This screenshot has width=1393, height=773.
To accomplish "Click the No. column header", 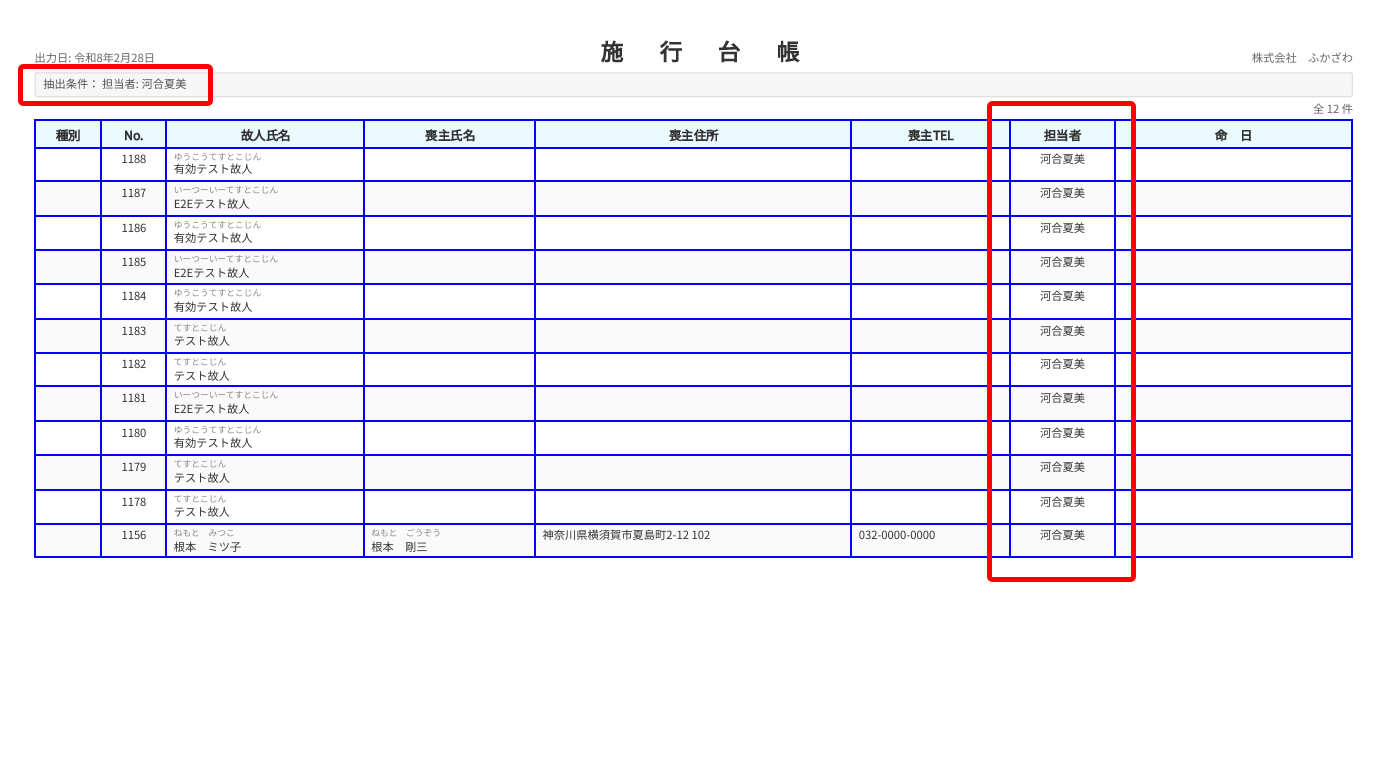I will [133, 135].
